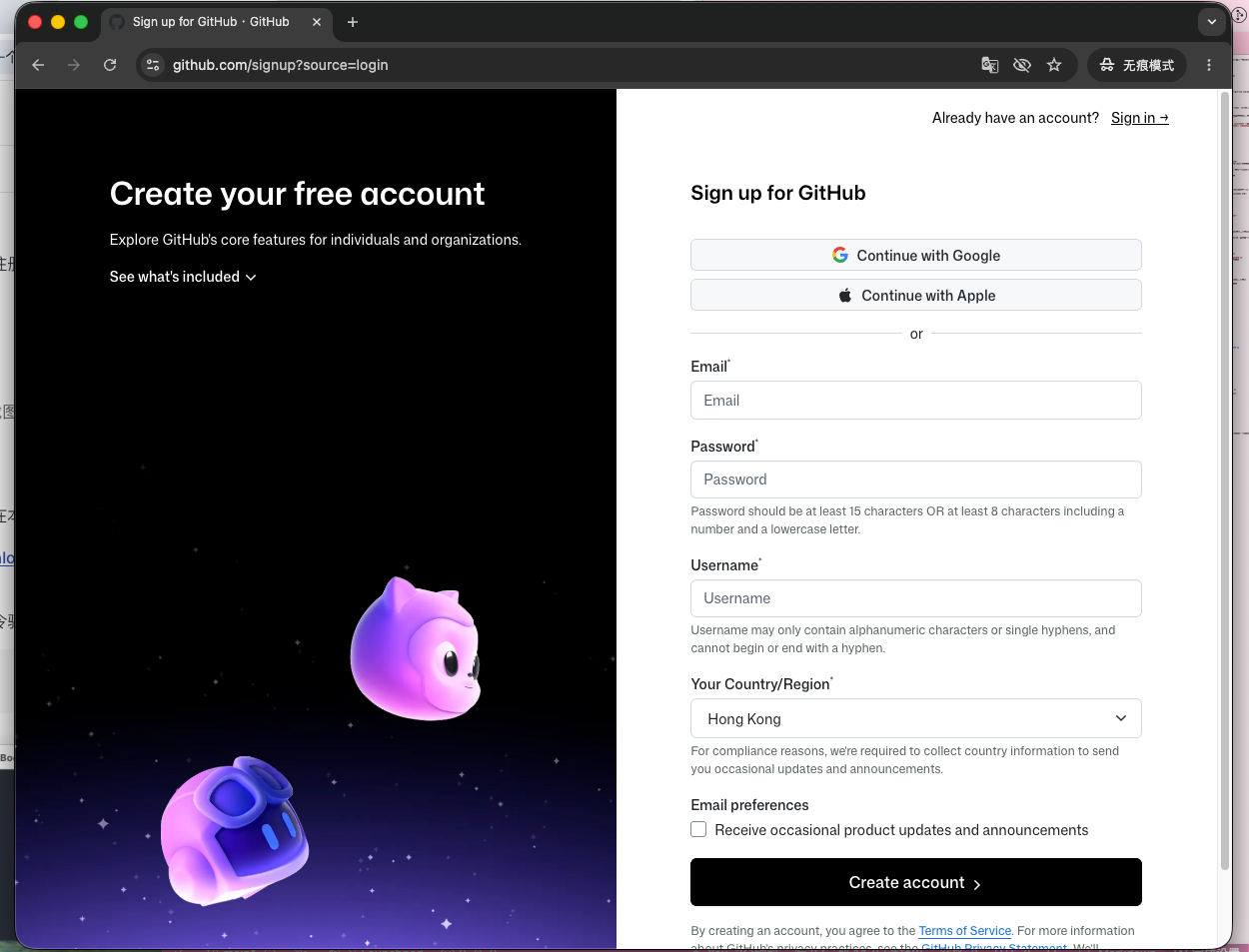This screenshot has width=1249, height=952.
Task: Click the purple Copilot helmet mascot
Action: (x=235, y=830)
